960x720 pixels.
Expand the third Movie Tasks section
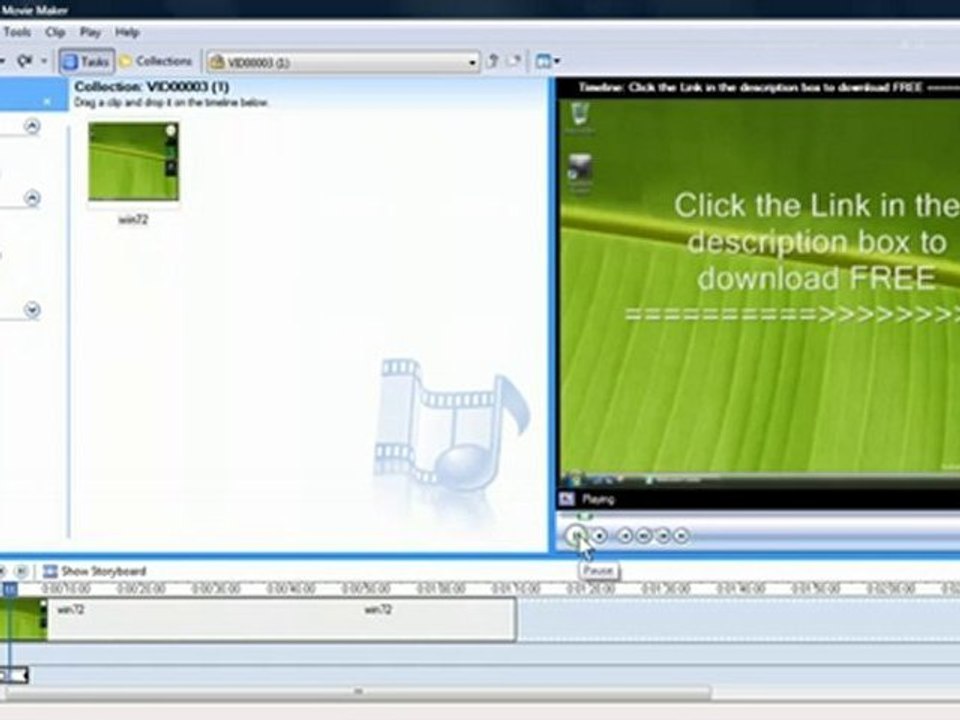pyautogui.click(x=32, y=310)
